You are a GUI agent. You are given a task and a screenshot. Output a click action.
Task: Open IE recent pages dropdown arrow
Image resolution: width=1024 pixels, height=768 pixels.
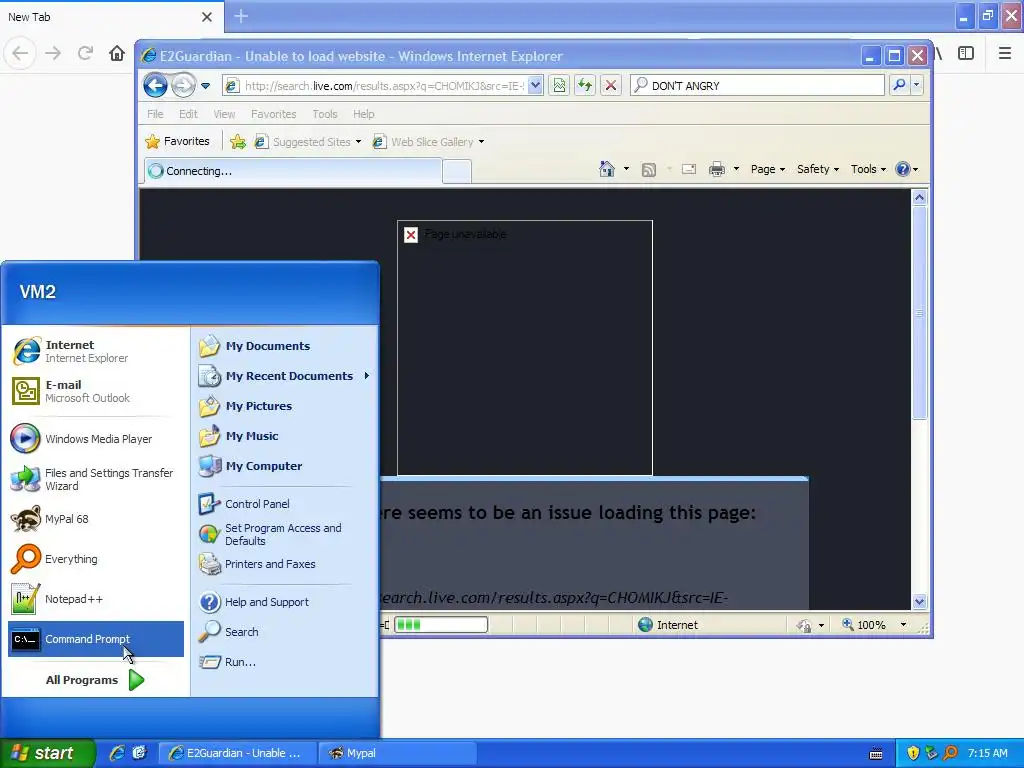click(206, 86)
